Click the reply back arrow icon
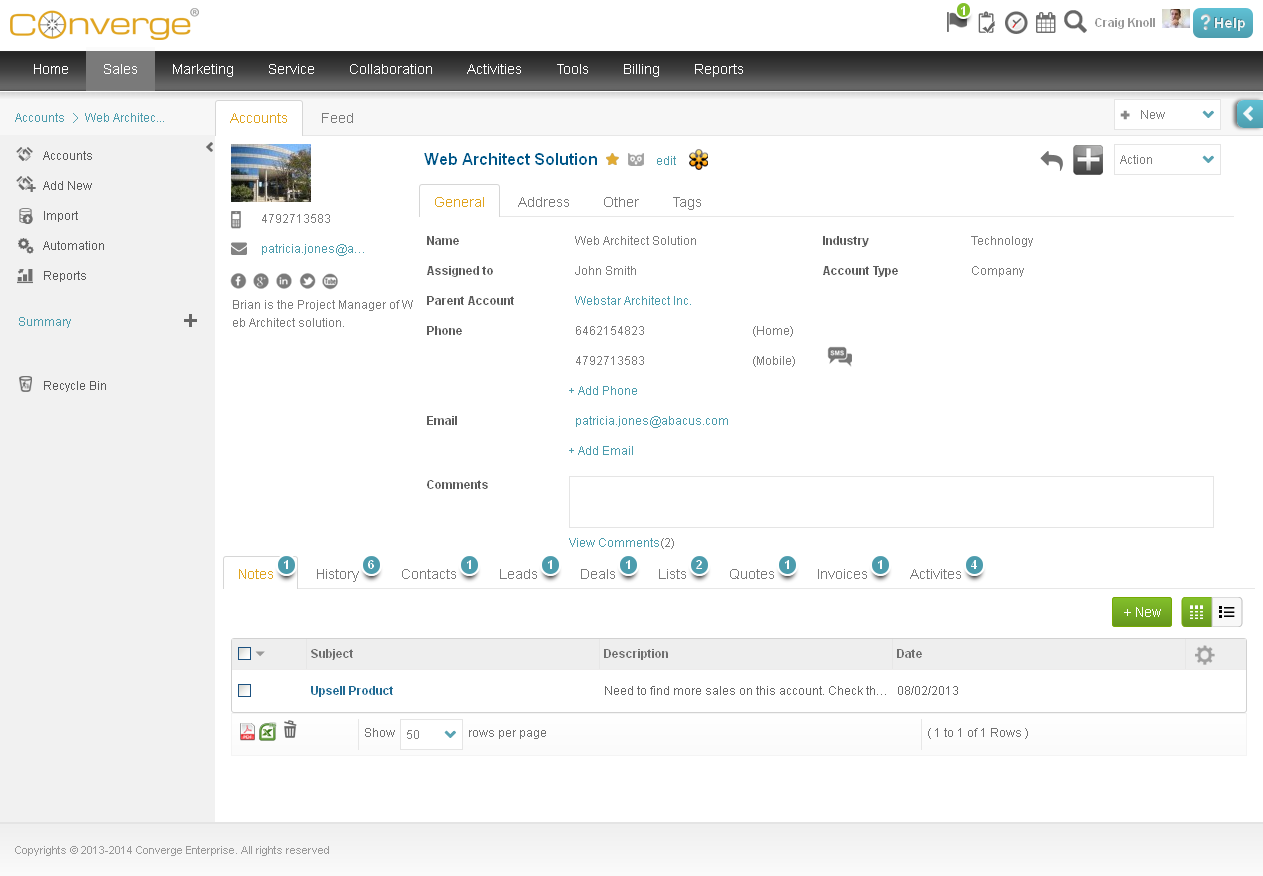Viewport: 1263px width, 876px height. [x=1051, y=160]
